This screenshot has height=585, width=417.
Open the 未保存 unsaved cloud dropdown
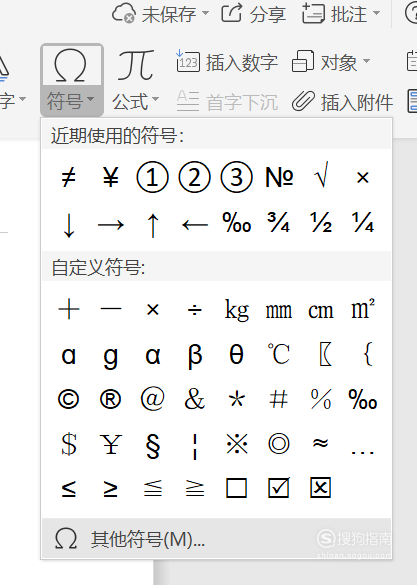pyautogui.click(x=160, y=14)
